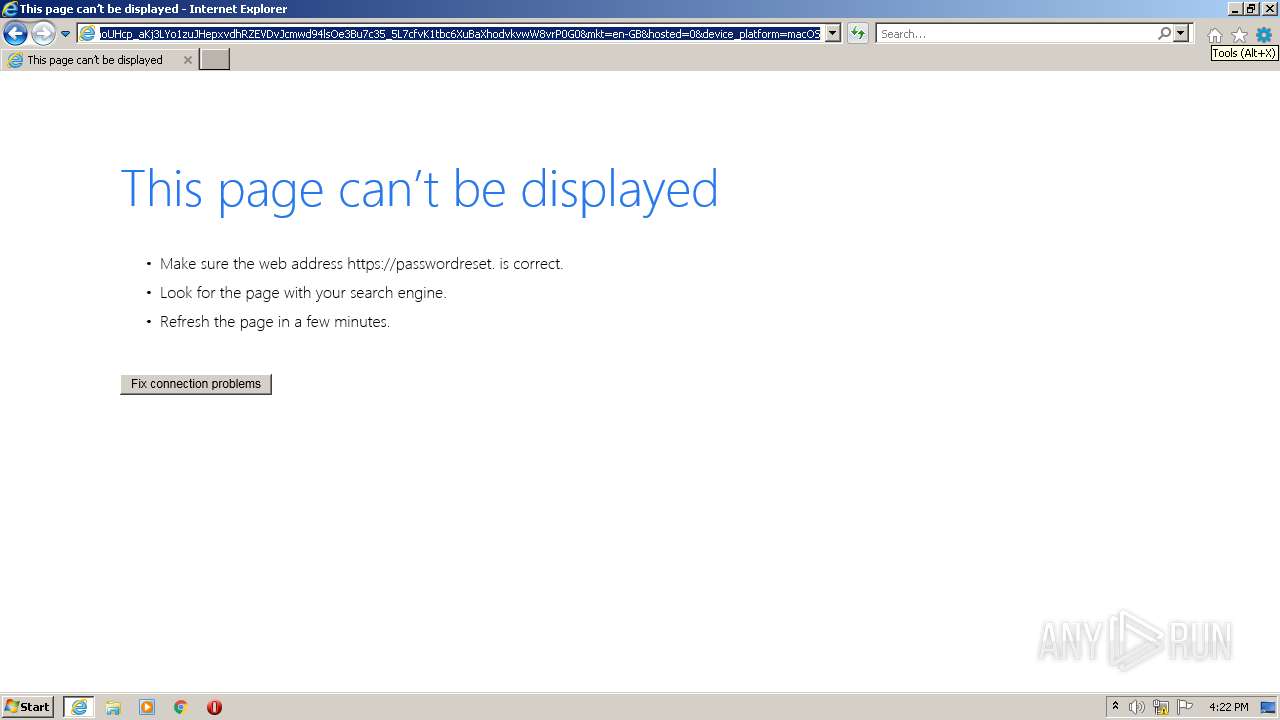The width and height of the screenshot is (1280, 720).
Task: Open the network tray icon
Action: [x=1161, y=707]
